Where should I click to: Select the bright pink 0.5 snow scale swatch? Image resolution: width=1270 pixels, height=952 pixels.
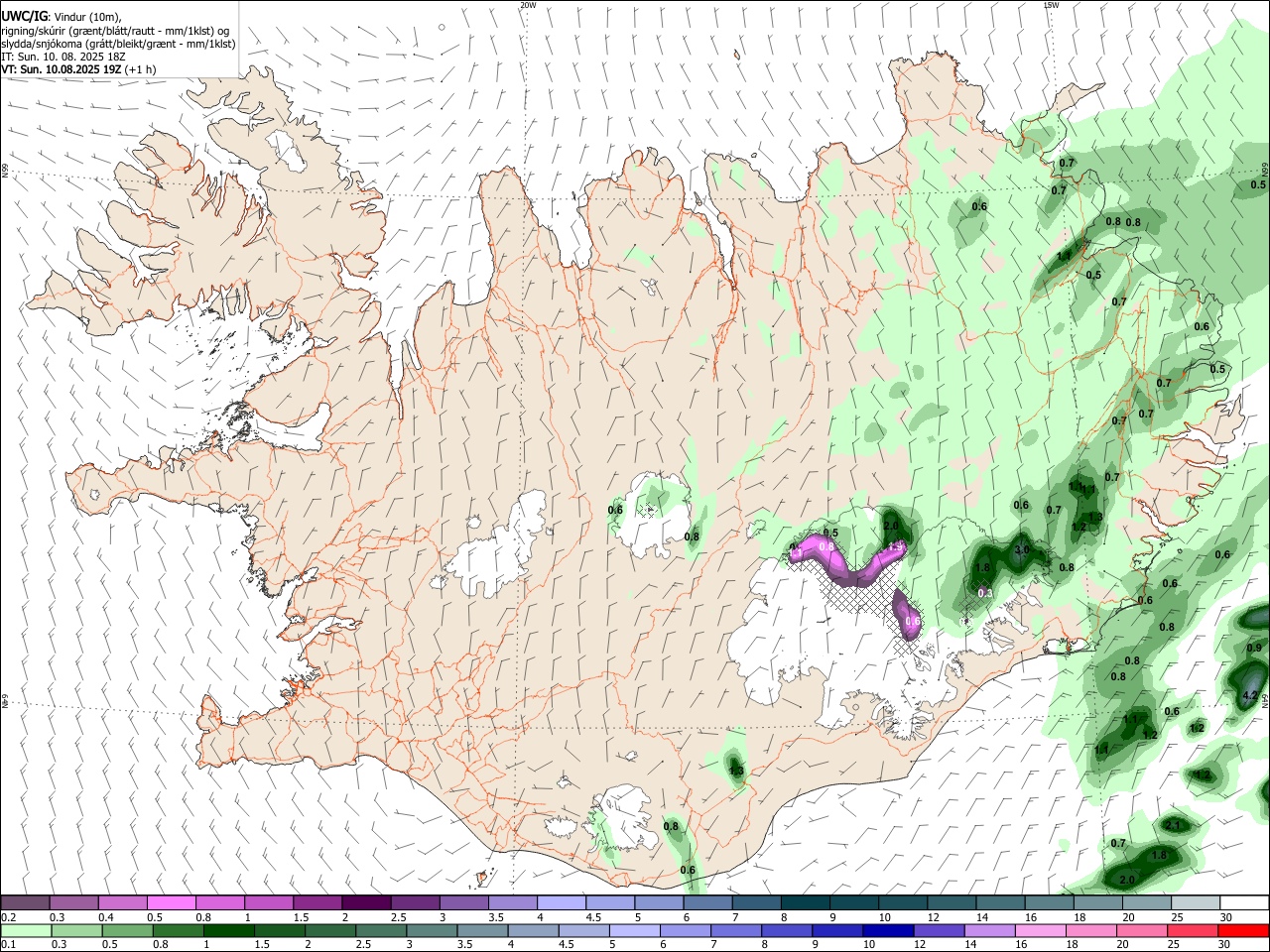[171, 902]
